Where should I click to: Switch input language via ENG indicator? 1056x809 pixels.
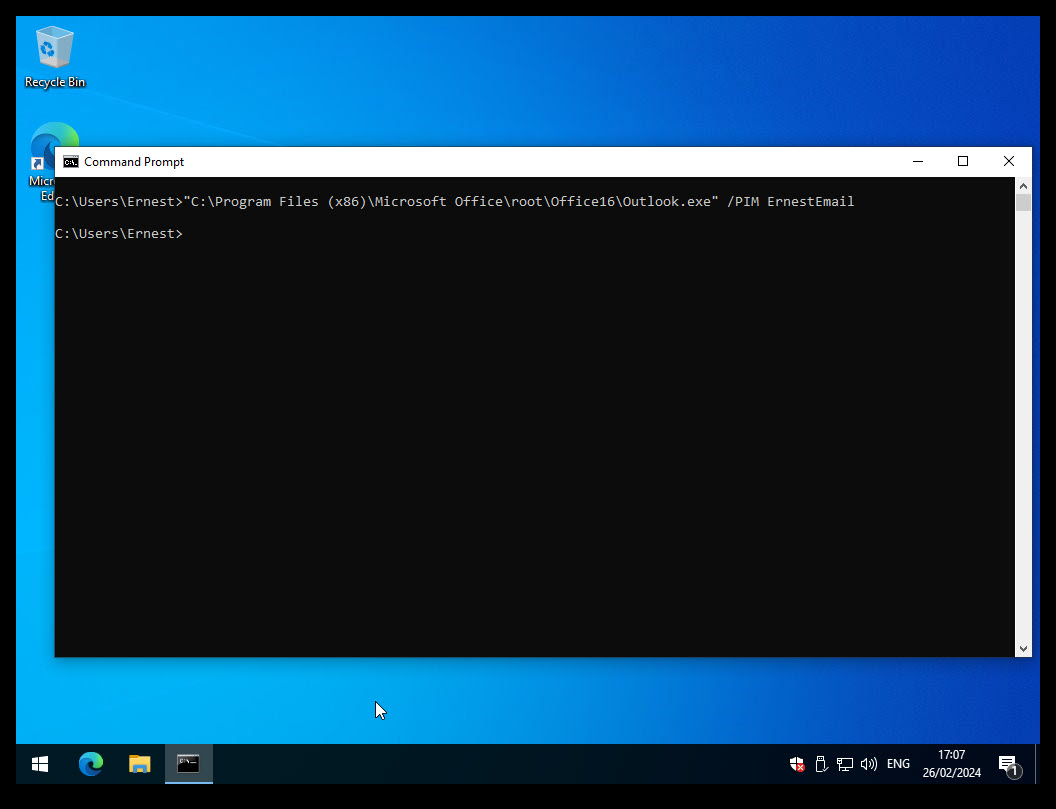click(x=898, y=764)
